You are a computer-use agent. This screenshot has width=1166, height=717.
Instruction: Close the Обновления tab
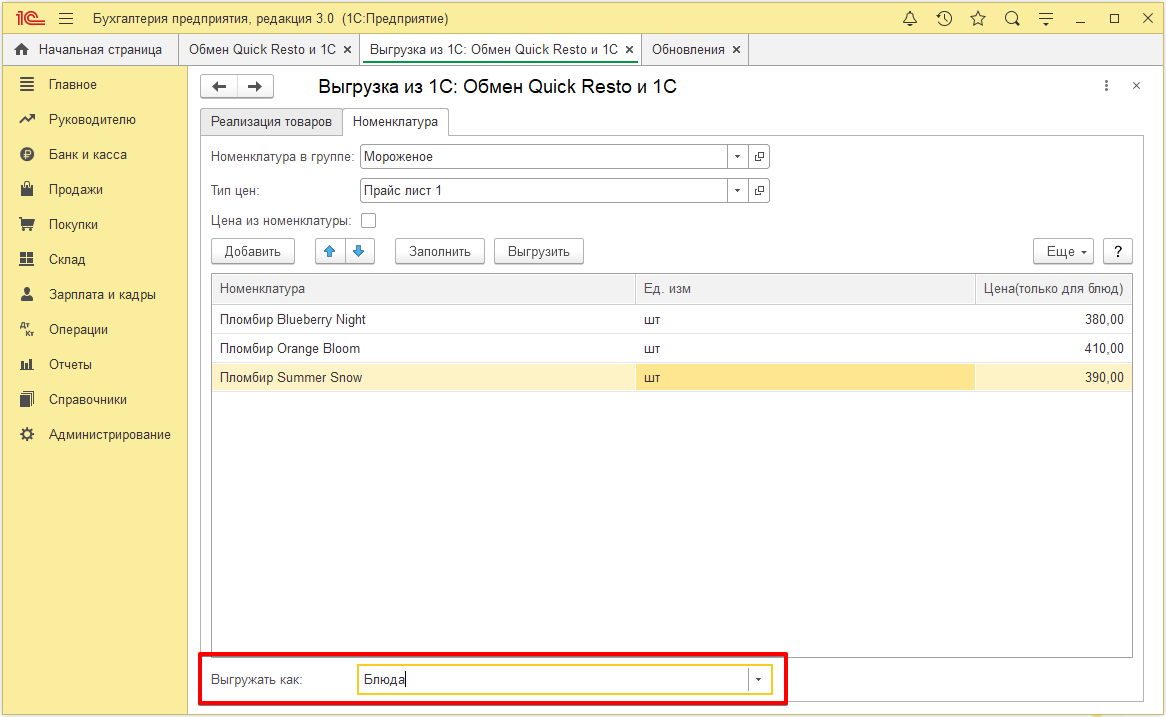(736, 50)
